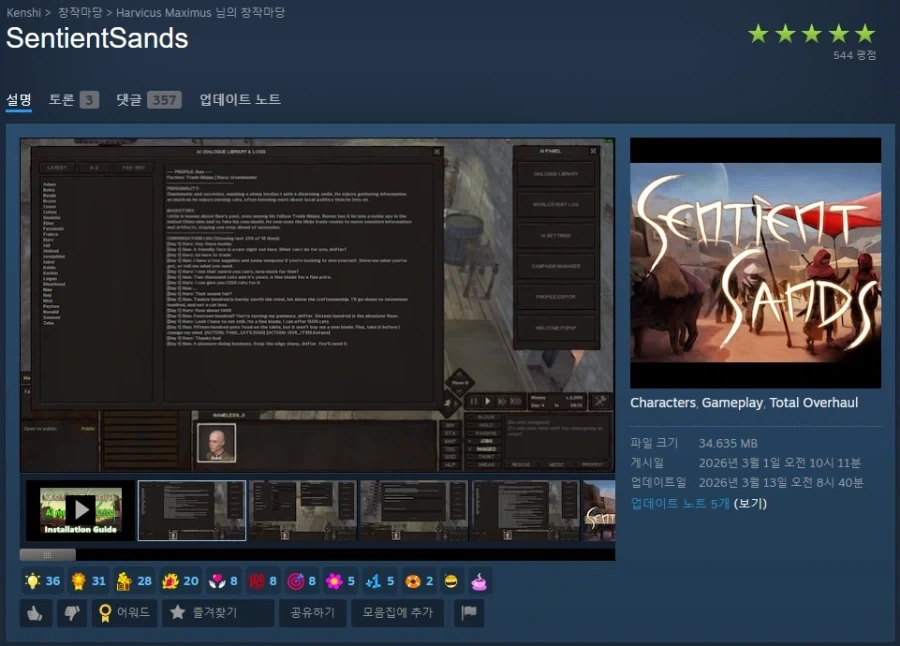Click the 공유하기 share button
Image resolution: width=900 pixels, height=646 pixels.
coord(312,613)
